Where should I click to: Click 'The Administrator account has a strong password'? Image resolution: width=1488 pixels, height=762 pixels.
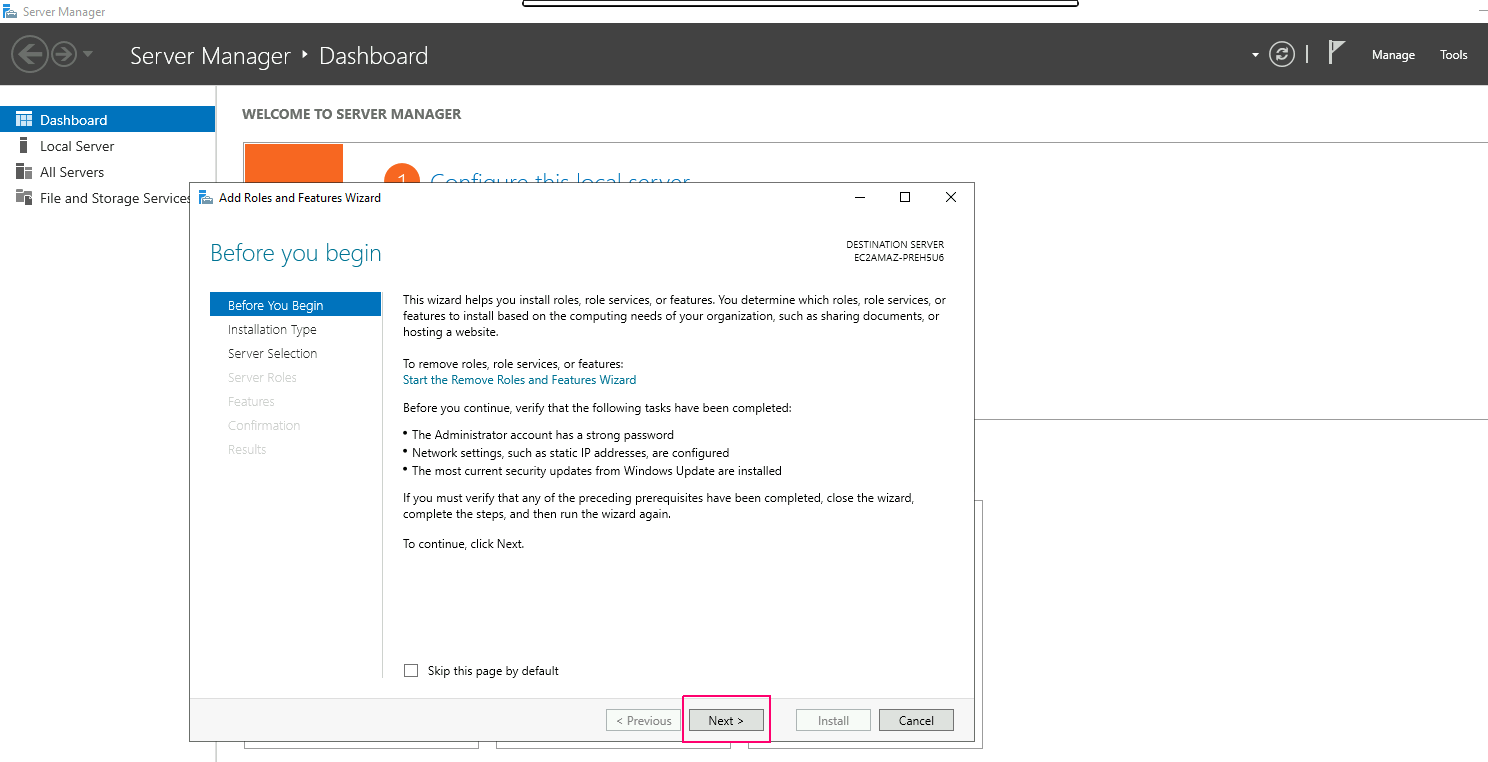[543, 435]
